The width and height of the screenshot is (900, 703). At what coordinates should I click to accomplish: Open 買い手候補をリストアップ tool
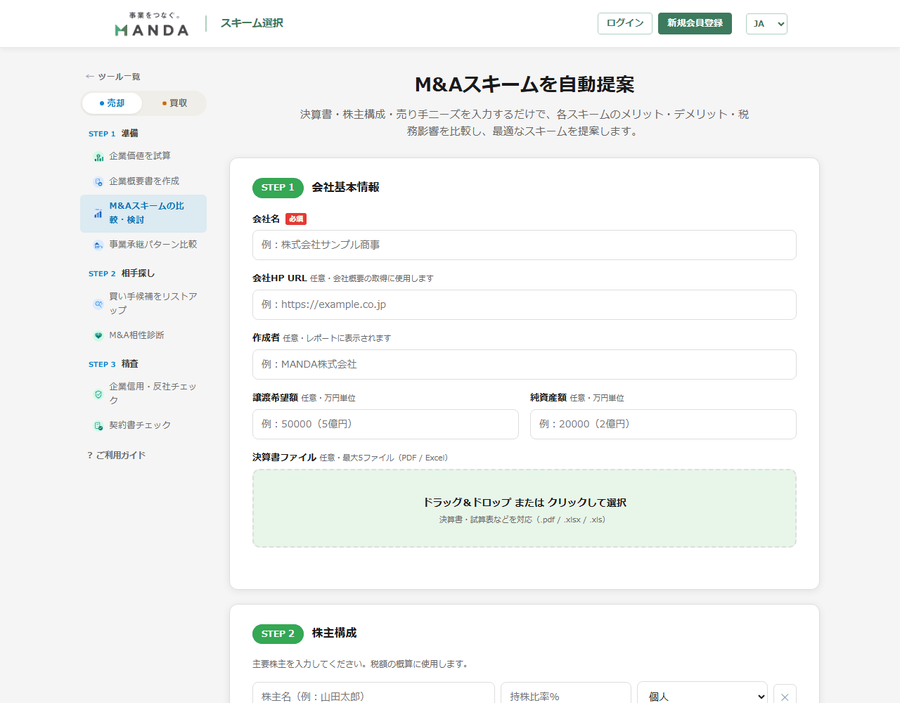click(x=143, y=304)
